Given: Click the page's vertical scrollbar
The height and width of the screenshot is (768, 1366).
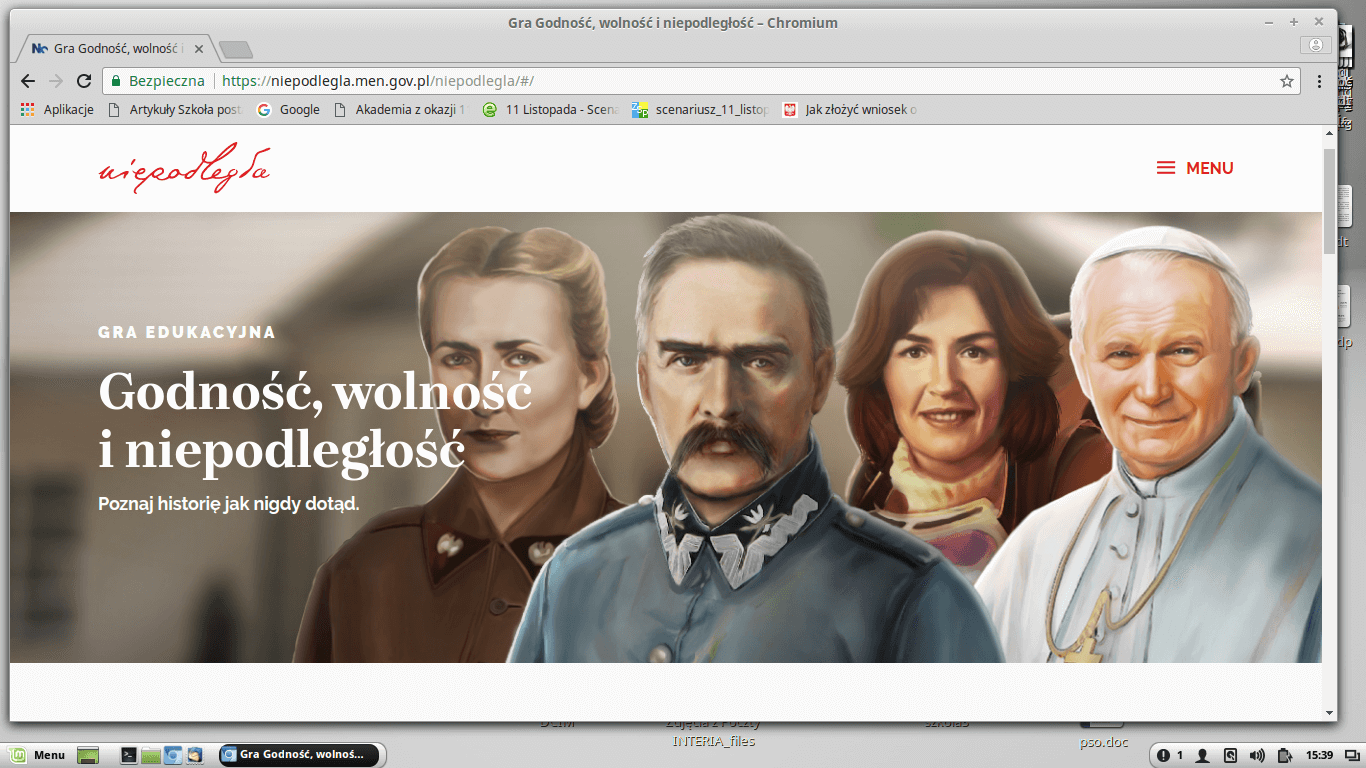Looking at the screenshot, I should point(1329,200).
